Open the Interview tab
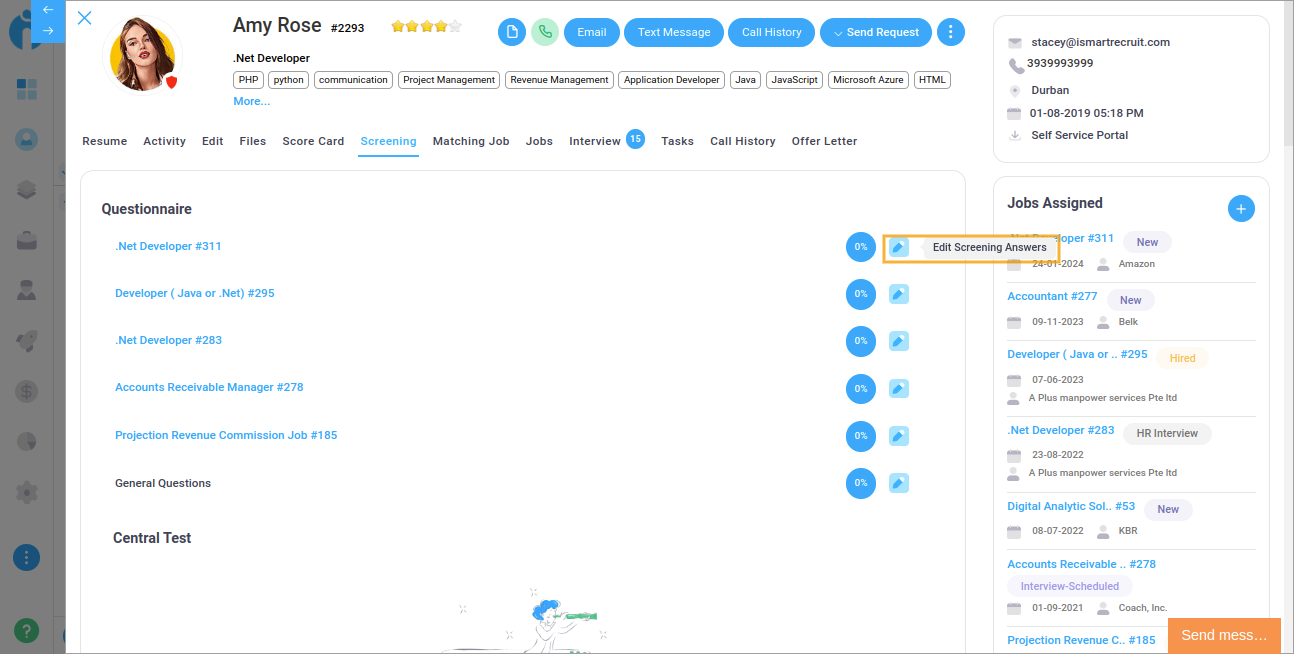Screen dimensions: 1294x654 click(x=594, y=141)
